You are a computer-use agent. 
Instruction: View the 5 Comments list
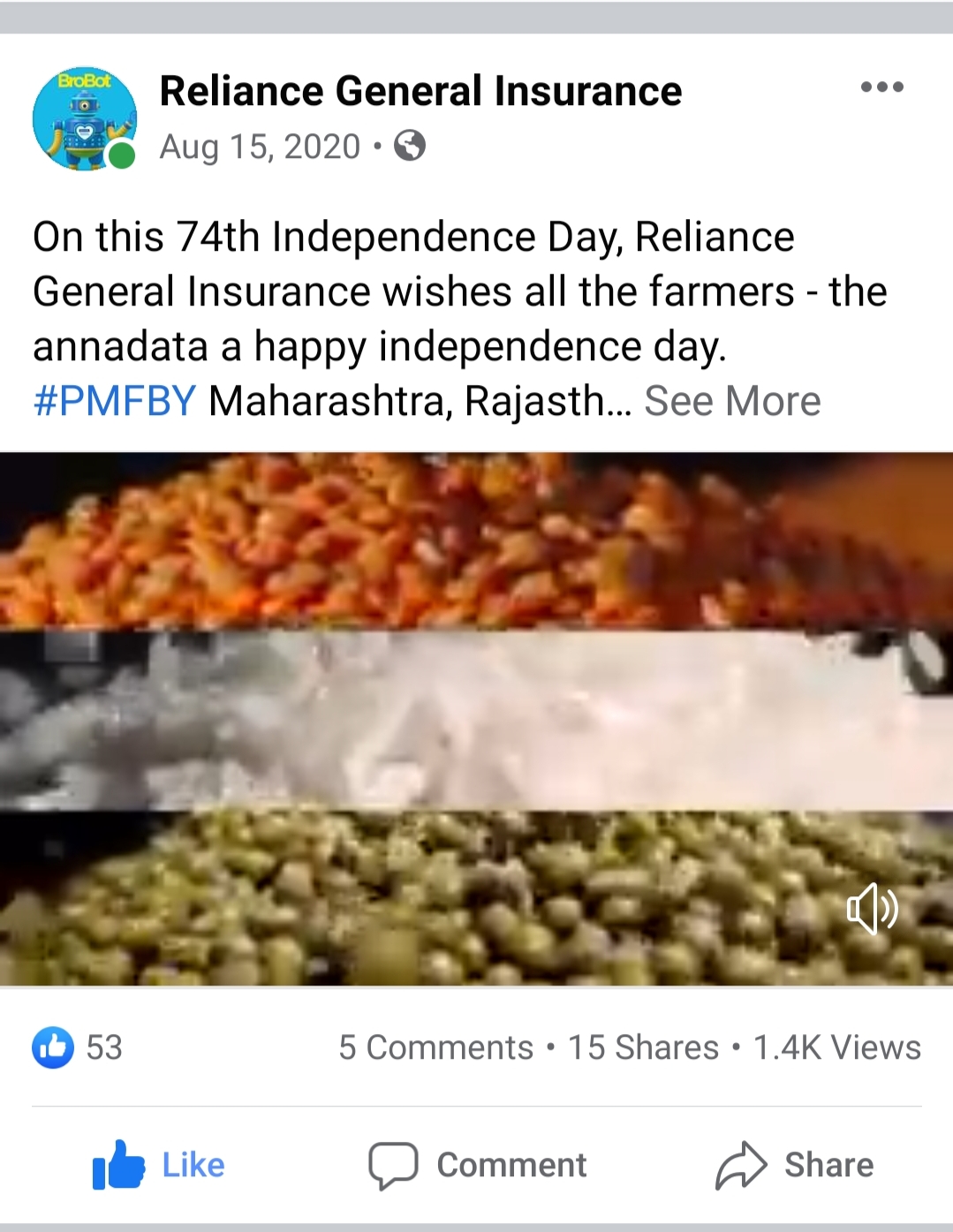point(435,1047)
